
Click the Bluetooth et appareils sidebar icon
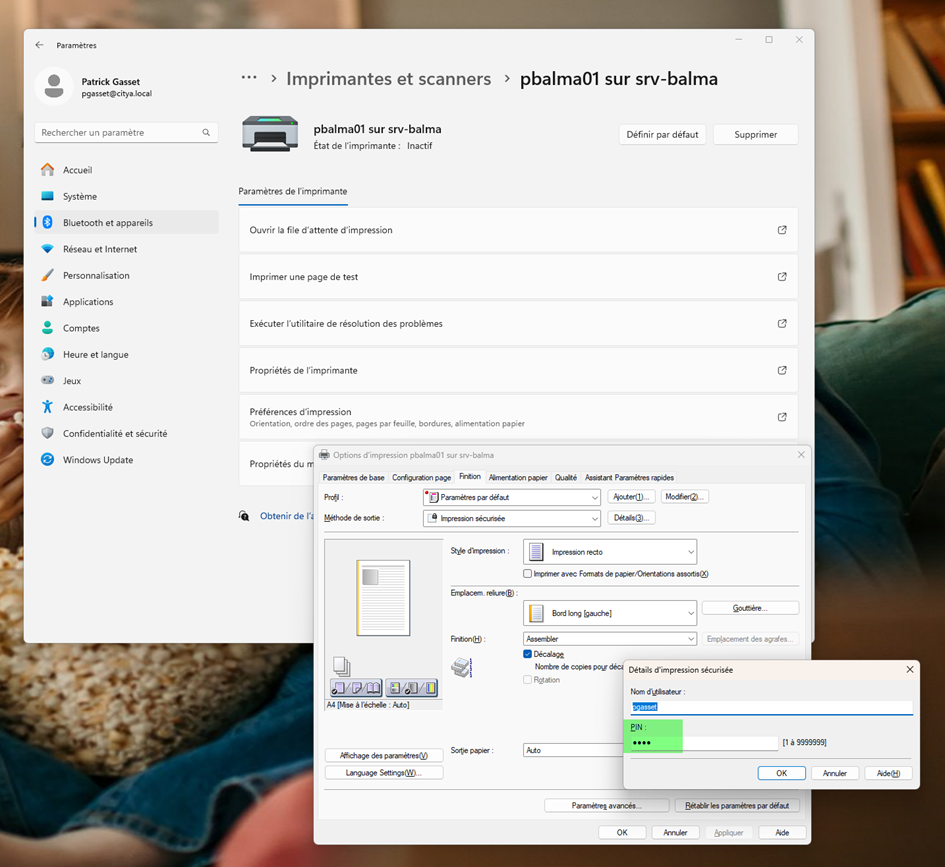(x=47, y=223)
